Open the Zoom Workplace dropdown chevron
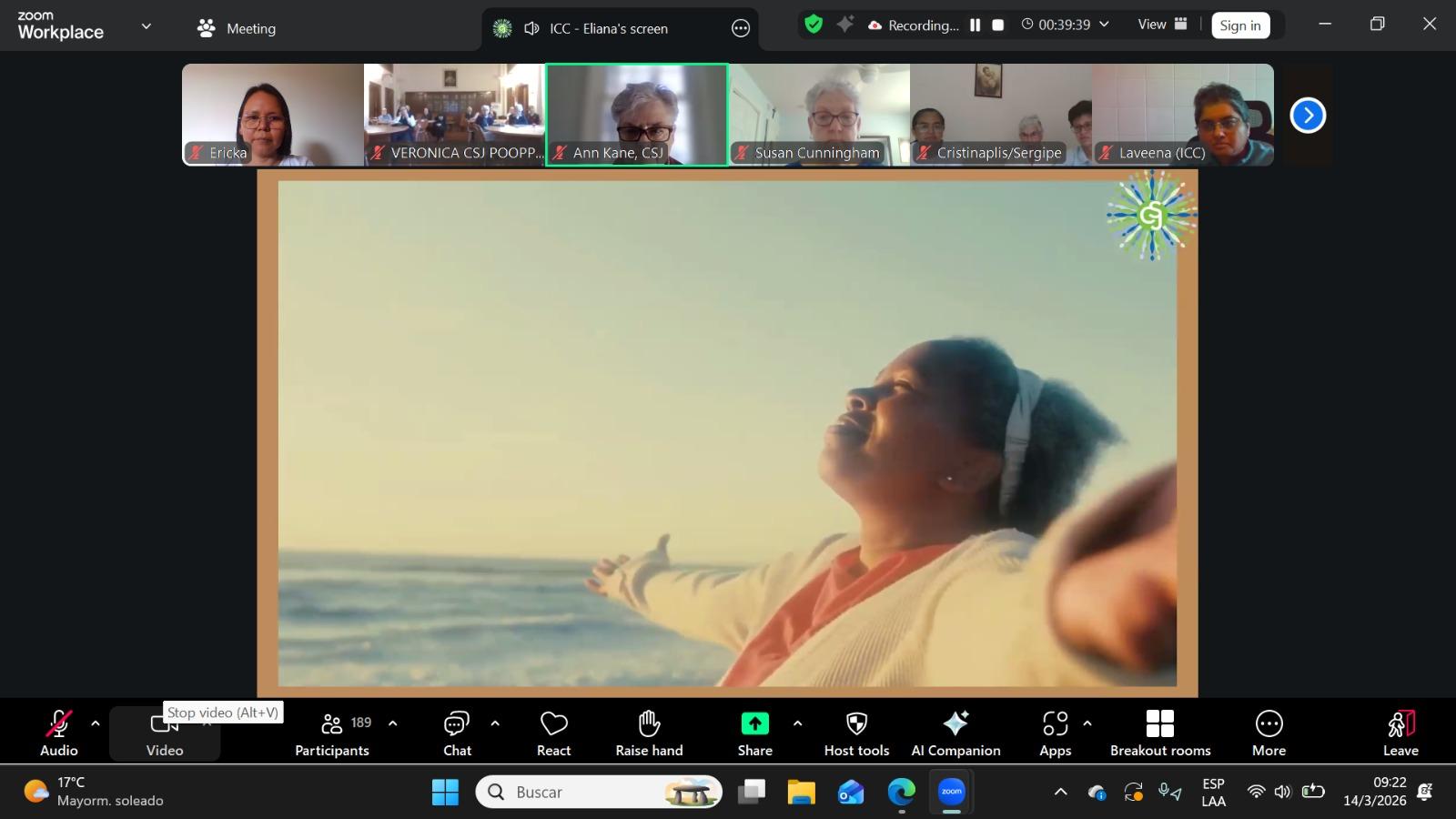 (146, 26)
